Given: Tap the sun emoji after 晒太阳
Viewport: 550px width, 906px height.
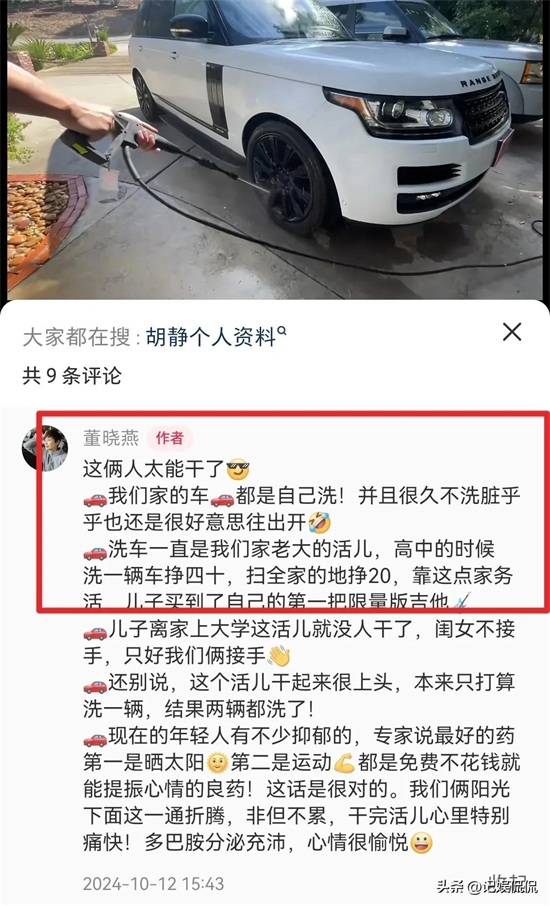Looking at the screenshot, I should point(217,762).
